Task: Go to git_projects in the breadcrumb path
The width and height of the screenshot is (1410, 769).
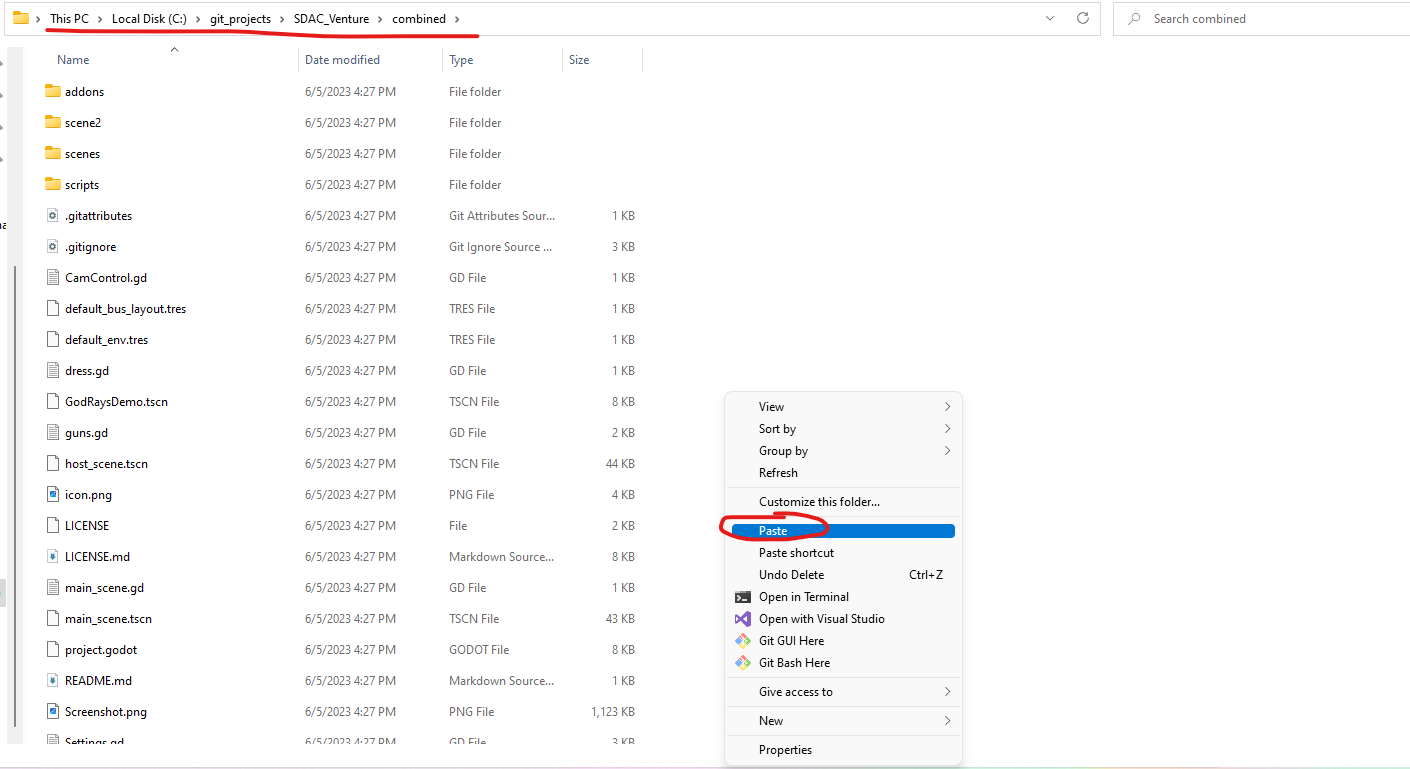Action: click(240, 19)
